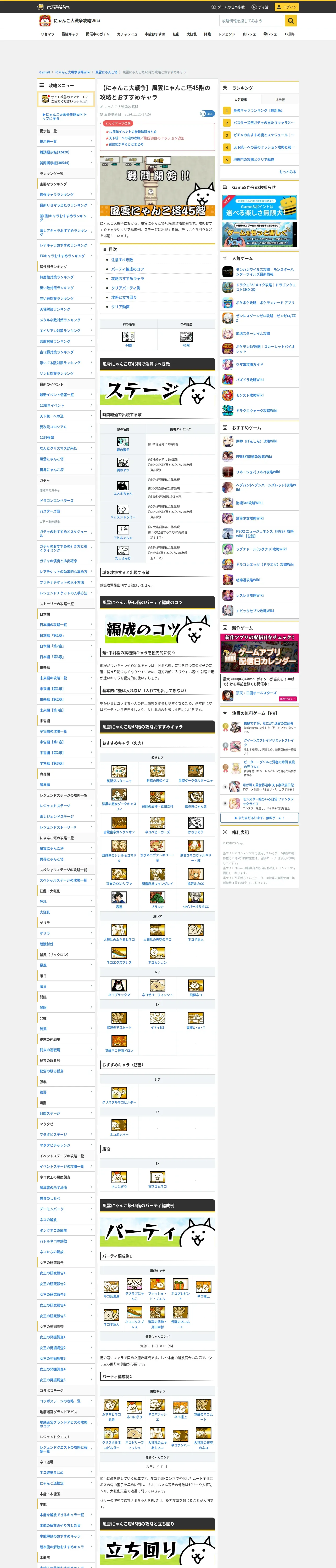
Task: Open ranking item 地獄門の攻略とクリア編成
Action: tap(254, 159)
